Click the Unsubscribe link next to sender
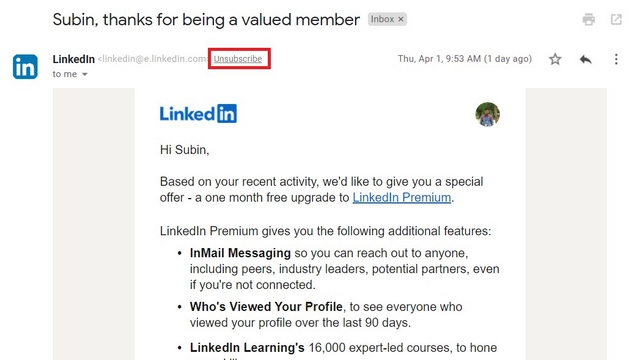Screen dimensions: 640x360 click(238, 59)
